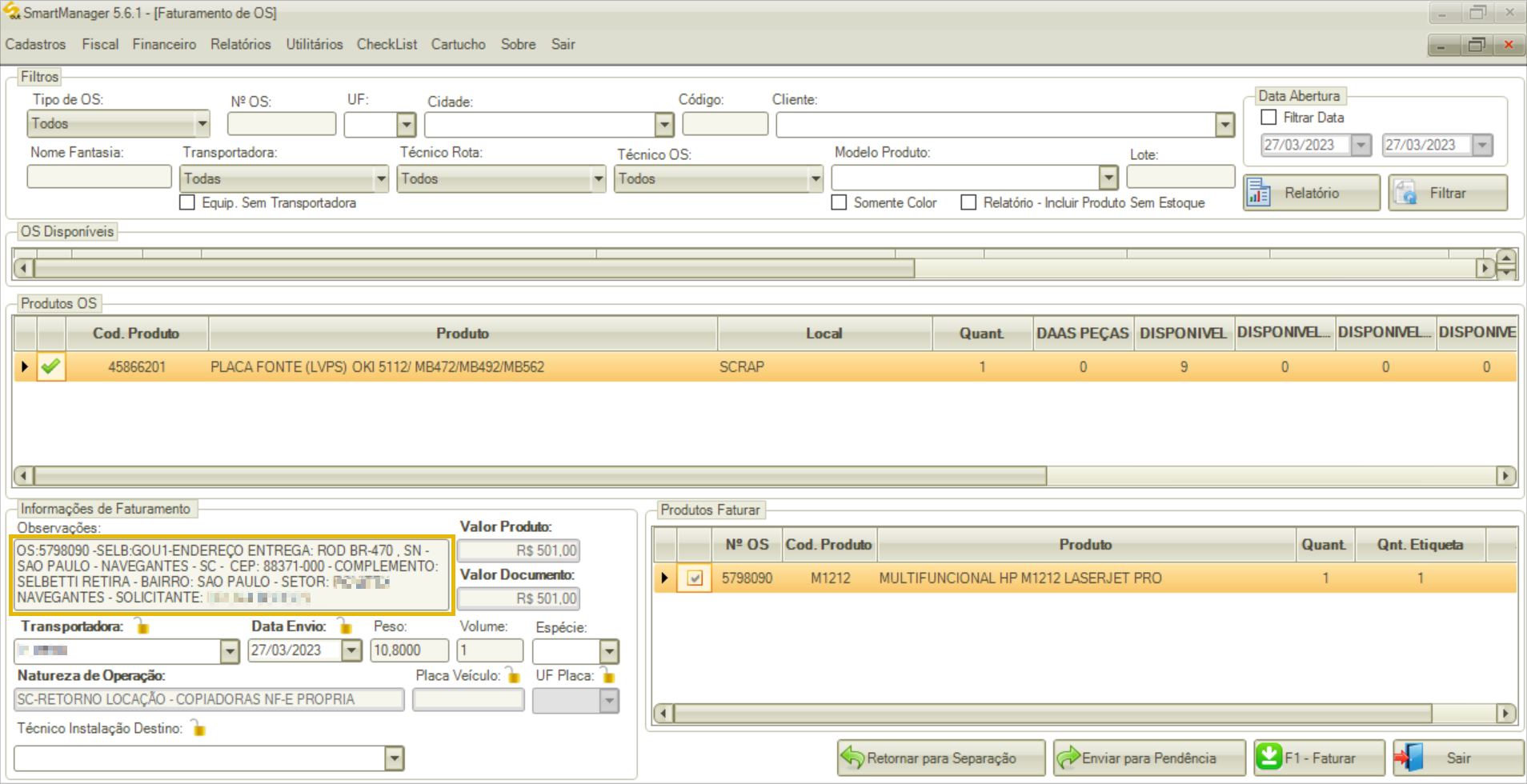Open the Modelo Produto dropdown
The height and width of the screenshot is (784, 1527).
click(1108, 177)
